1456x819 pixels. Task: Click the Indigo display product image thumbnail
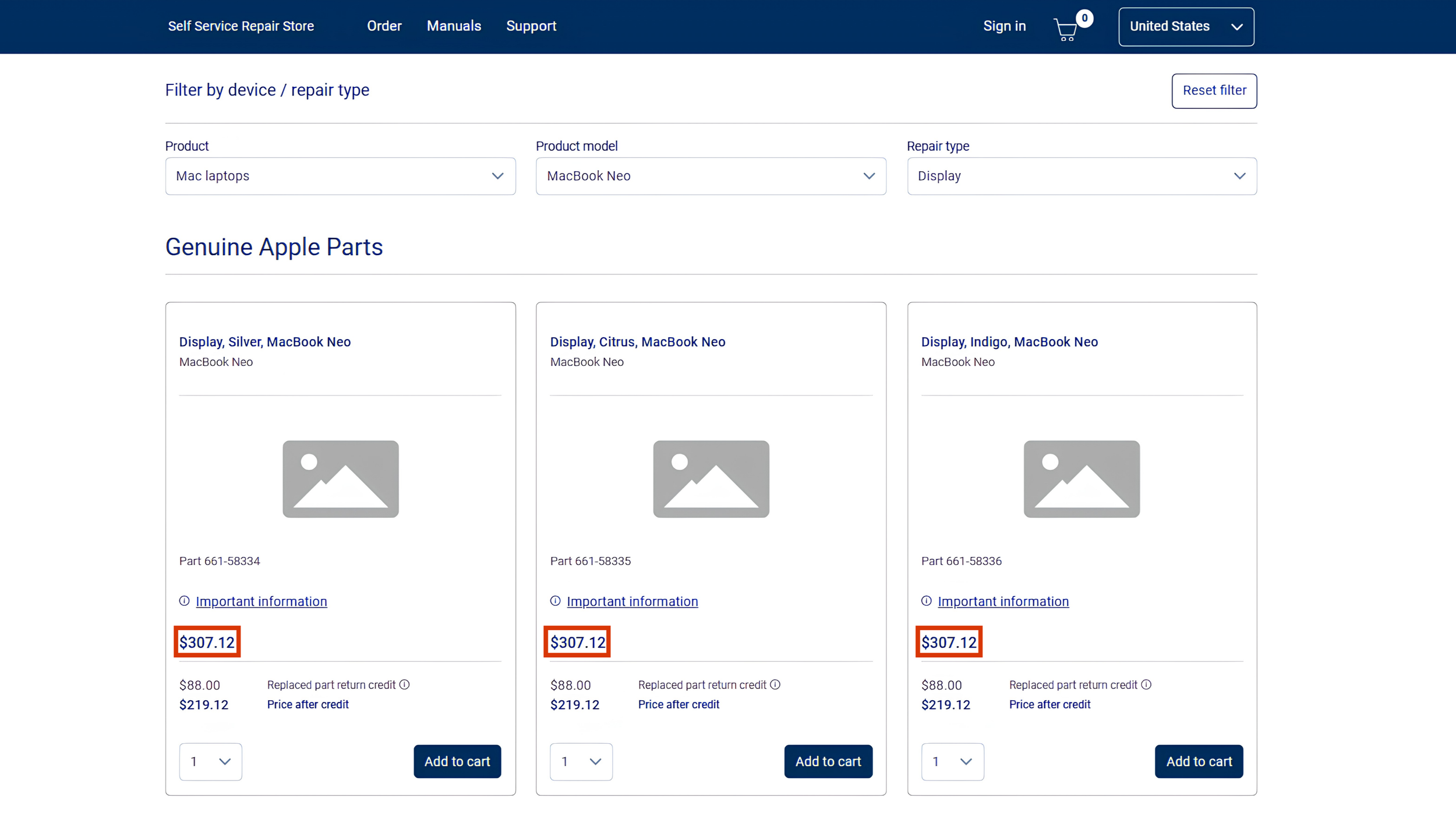coord(1082,479)
